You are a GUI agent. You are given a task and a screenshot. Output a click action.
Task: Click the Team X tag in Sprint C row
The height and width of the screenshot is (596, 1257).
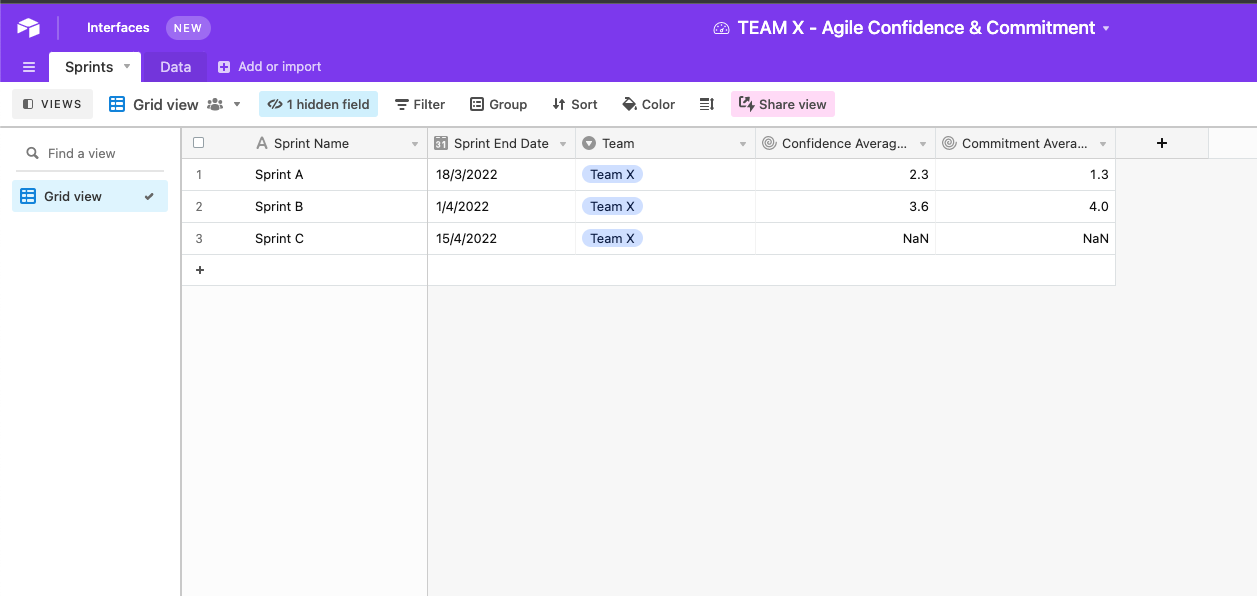coord(612,238)
